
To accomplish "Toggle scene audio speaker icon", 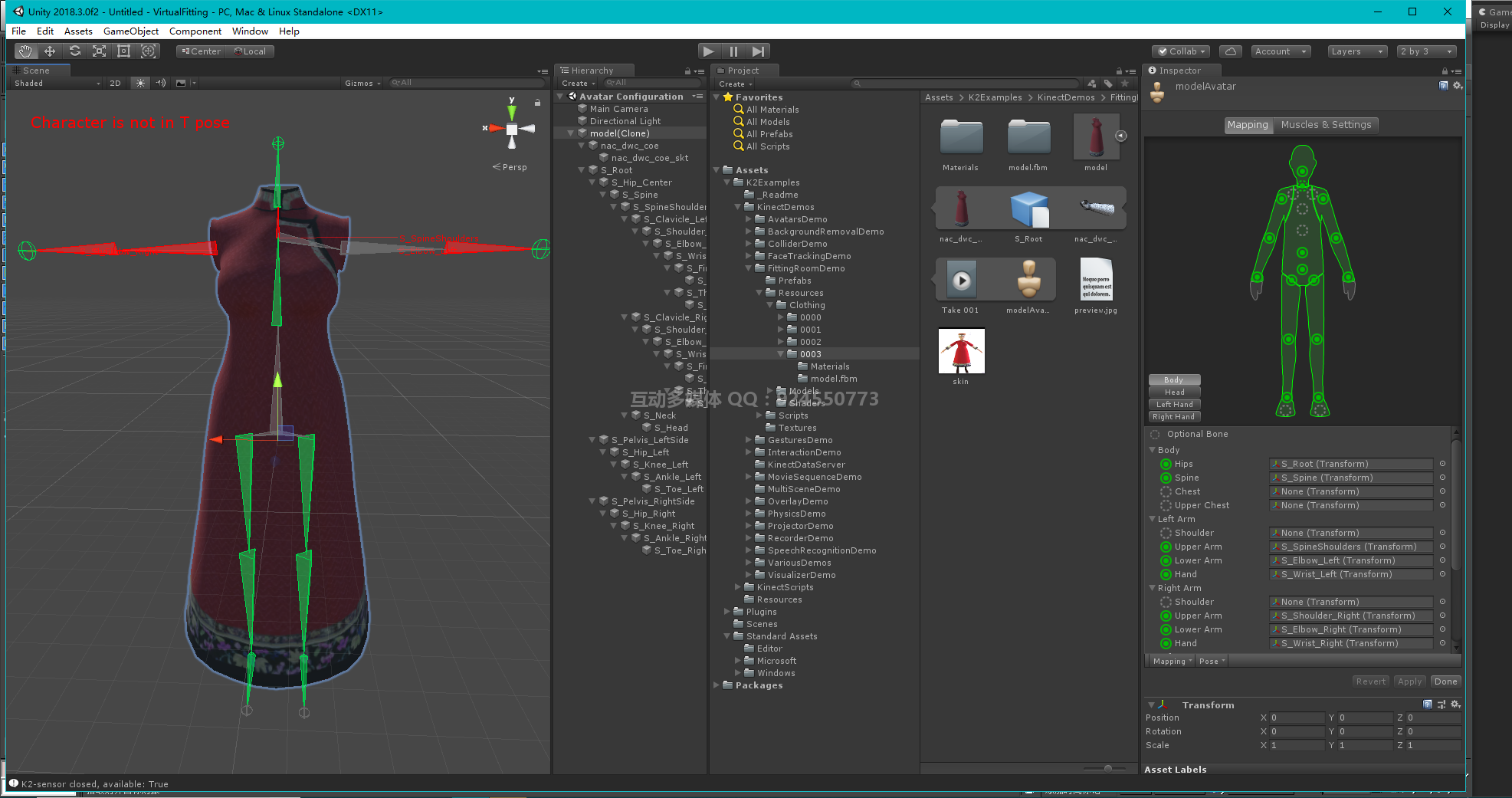I will [160, 83].
